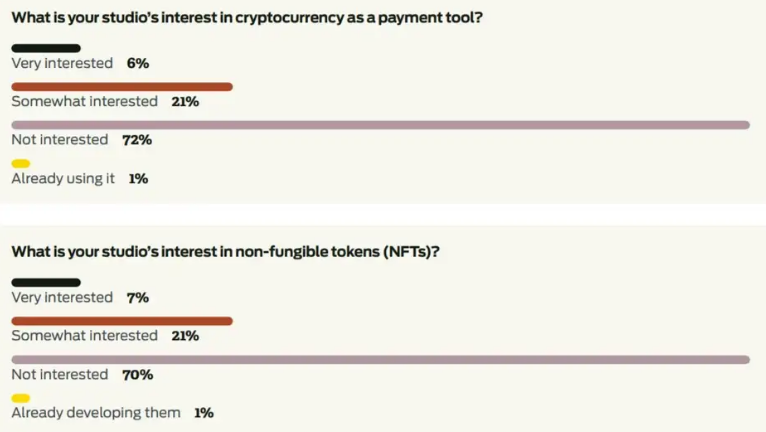Select the red Somewhat interested NFT bar
This screenshot has width=766, height=432.
point(122,321)
